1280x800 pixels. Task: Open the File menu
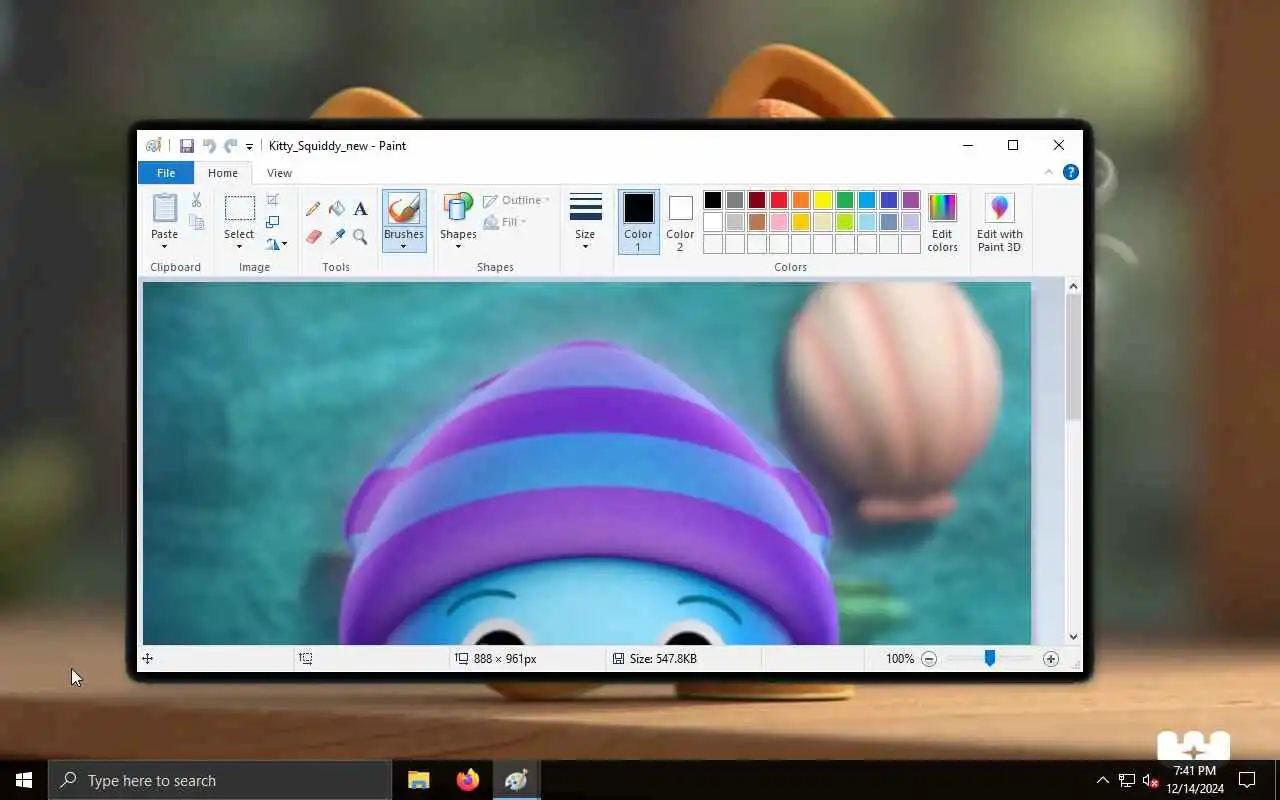click(165, 173)
